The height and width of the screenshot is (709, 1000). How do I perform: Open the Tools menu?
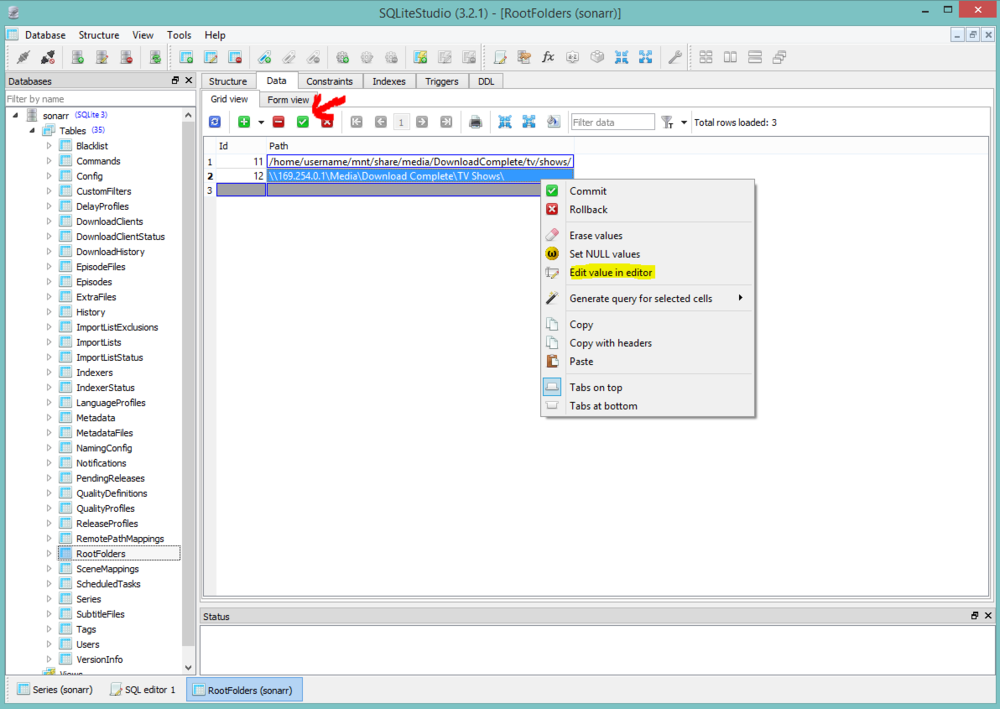[x=179, y=35]
